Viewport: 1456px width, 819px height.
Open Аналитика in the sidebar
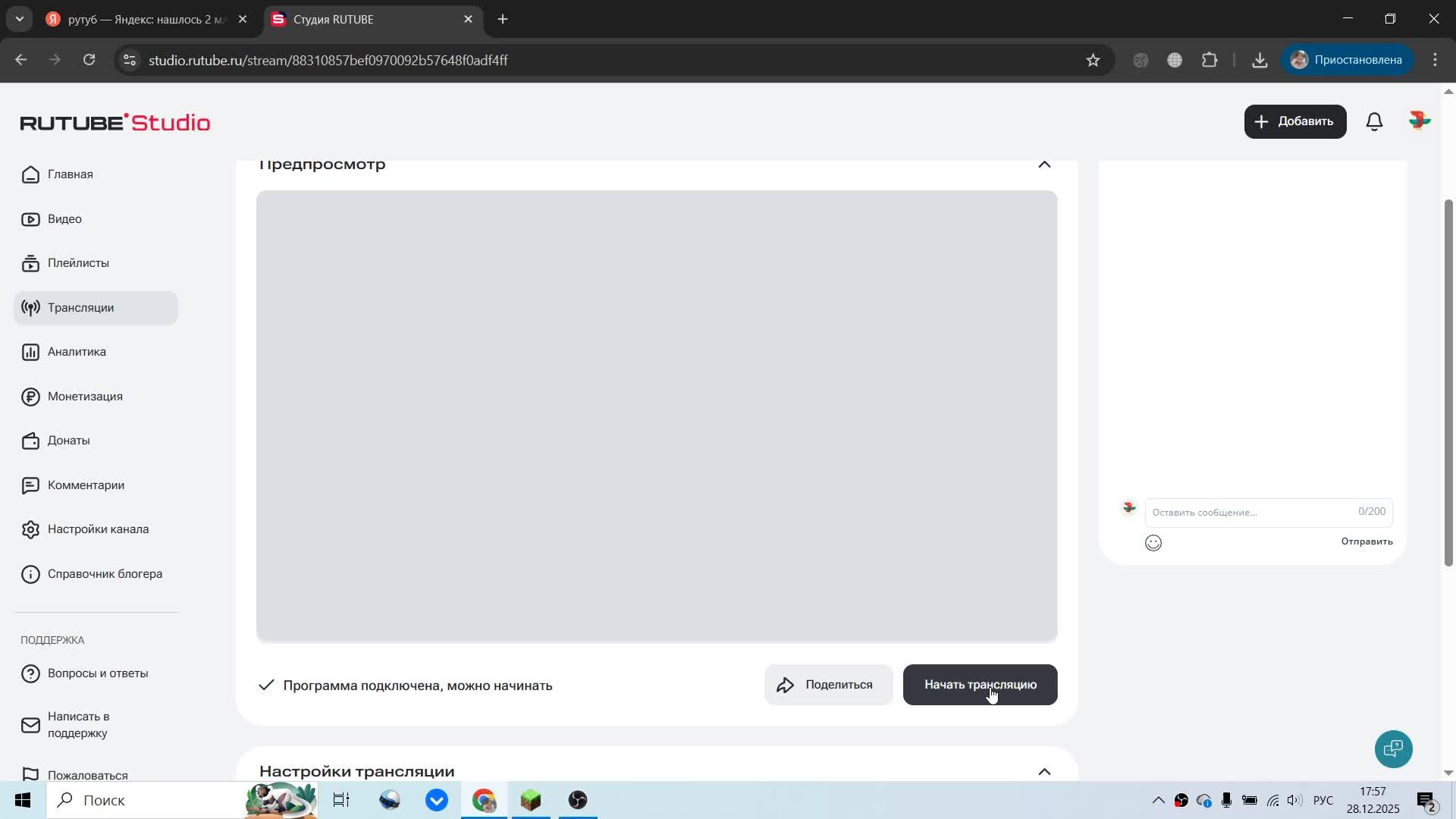tap(77, 352)
